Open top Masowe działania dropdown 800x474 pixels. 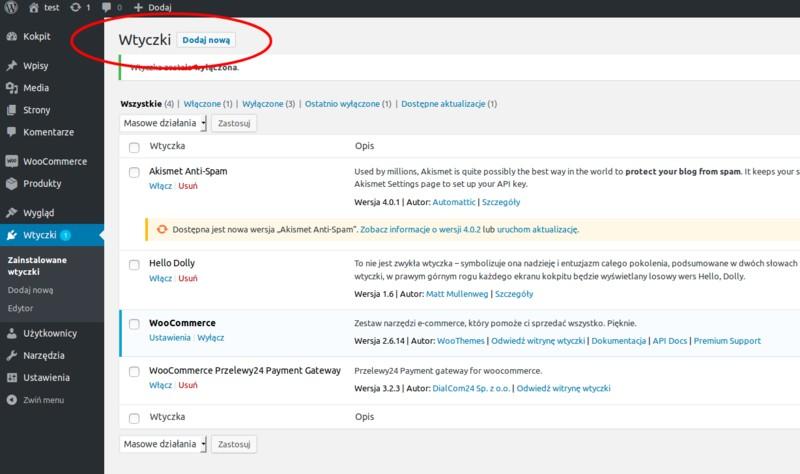pyautogui.click(x=163, y=123)
